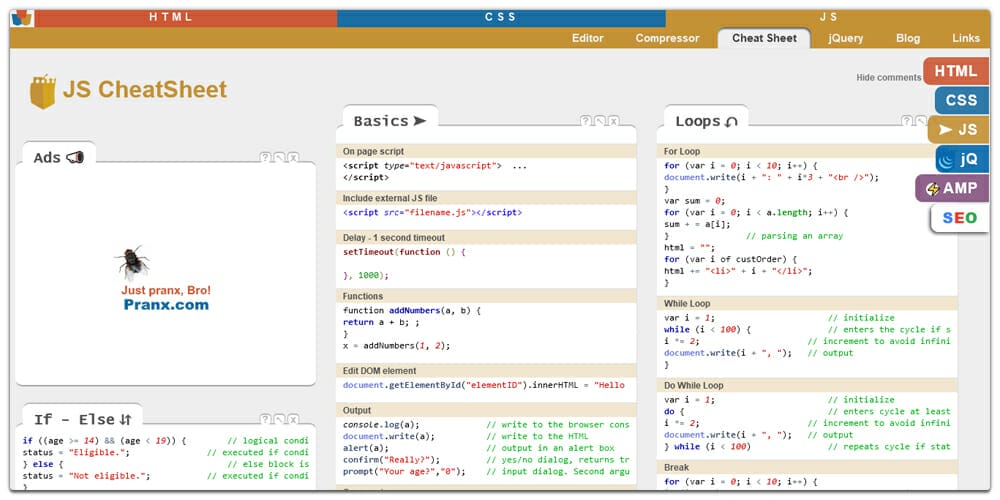Click the megaphone icon next to Ads

coord(75,157)
